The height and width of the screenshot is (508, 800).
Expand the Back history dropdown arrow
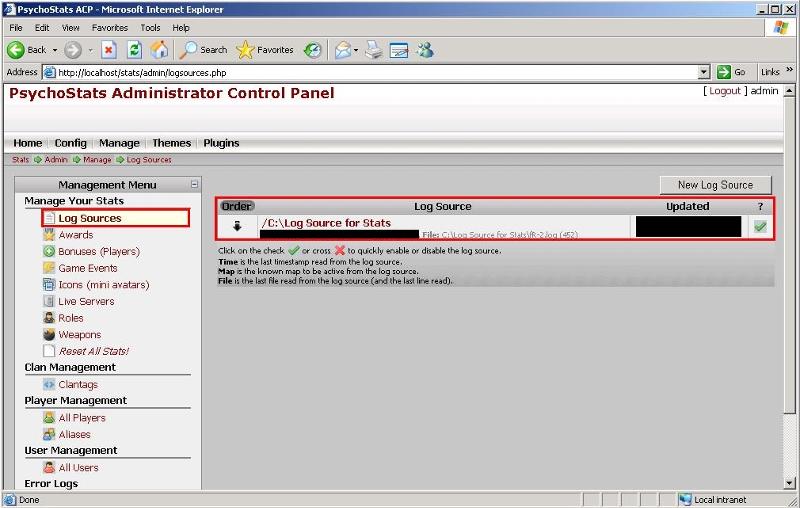tap(55, 50)
